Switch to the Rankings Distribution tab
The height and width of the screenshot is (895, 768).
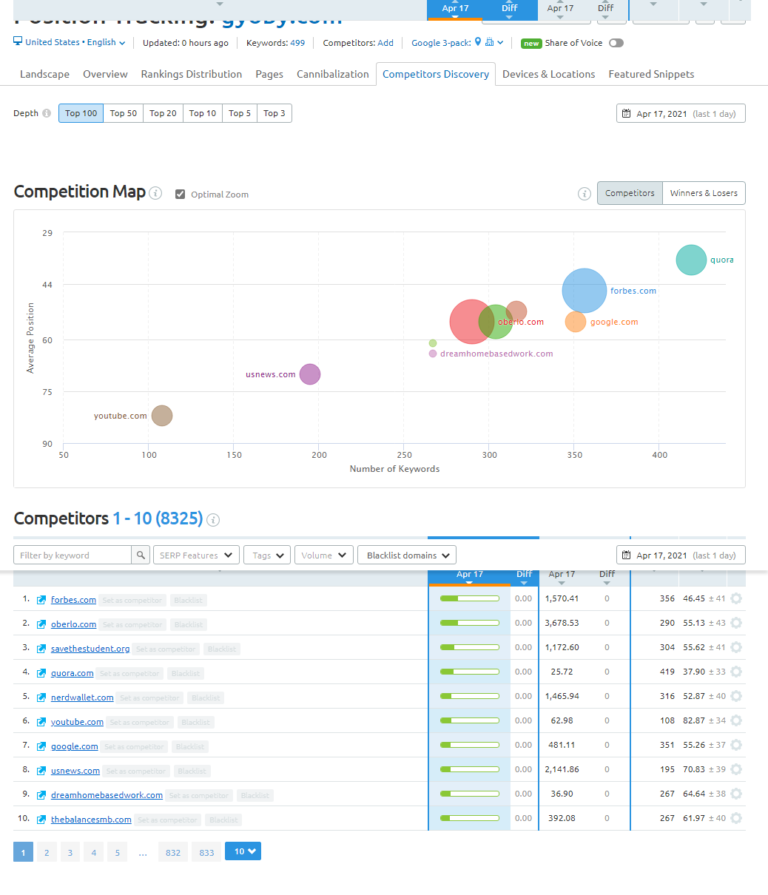coord(191,74)
